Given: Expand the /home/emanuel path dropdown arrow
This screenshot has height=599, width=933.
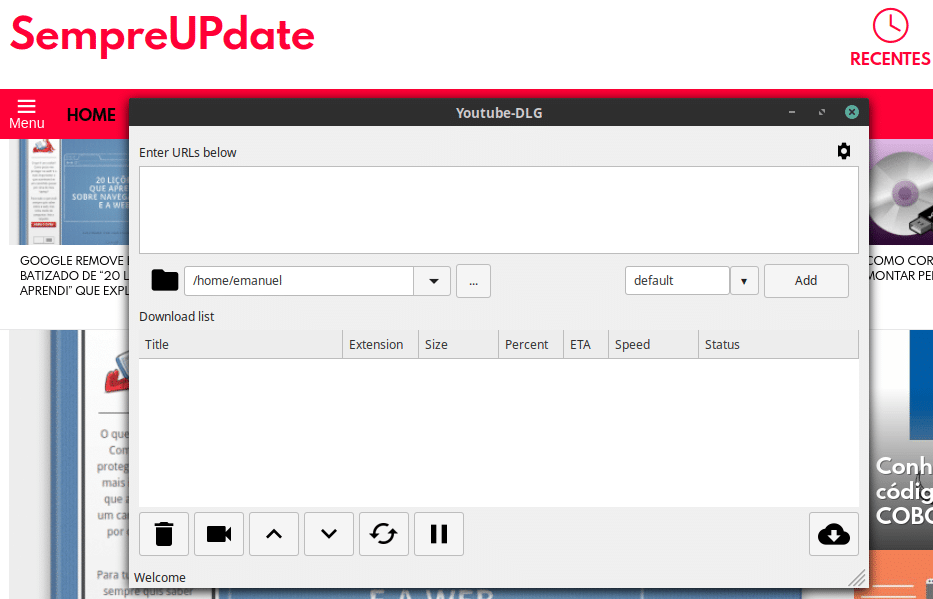Looking at the screenshot, I should pos(433,281).
